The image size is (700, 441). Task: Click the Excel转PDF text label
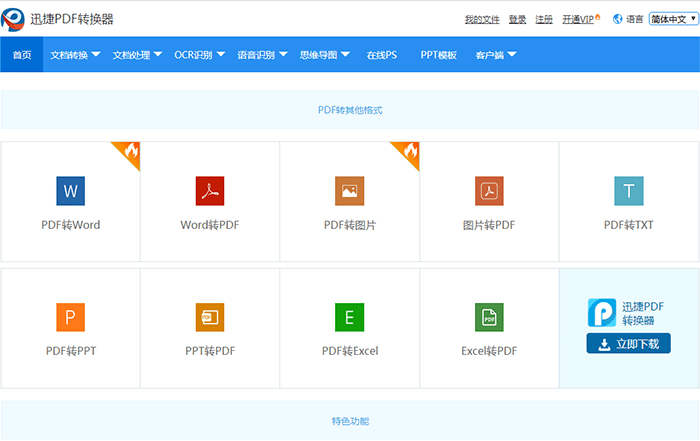[x=489, y=351]
